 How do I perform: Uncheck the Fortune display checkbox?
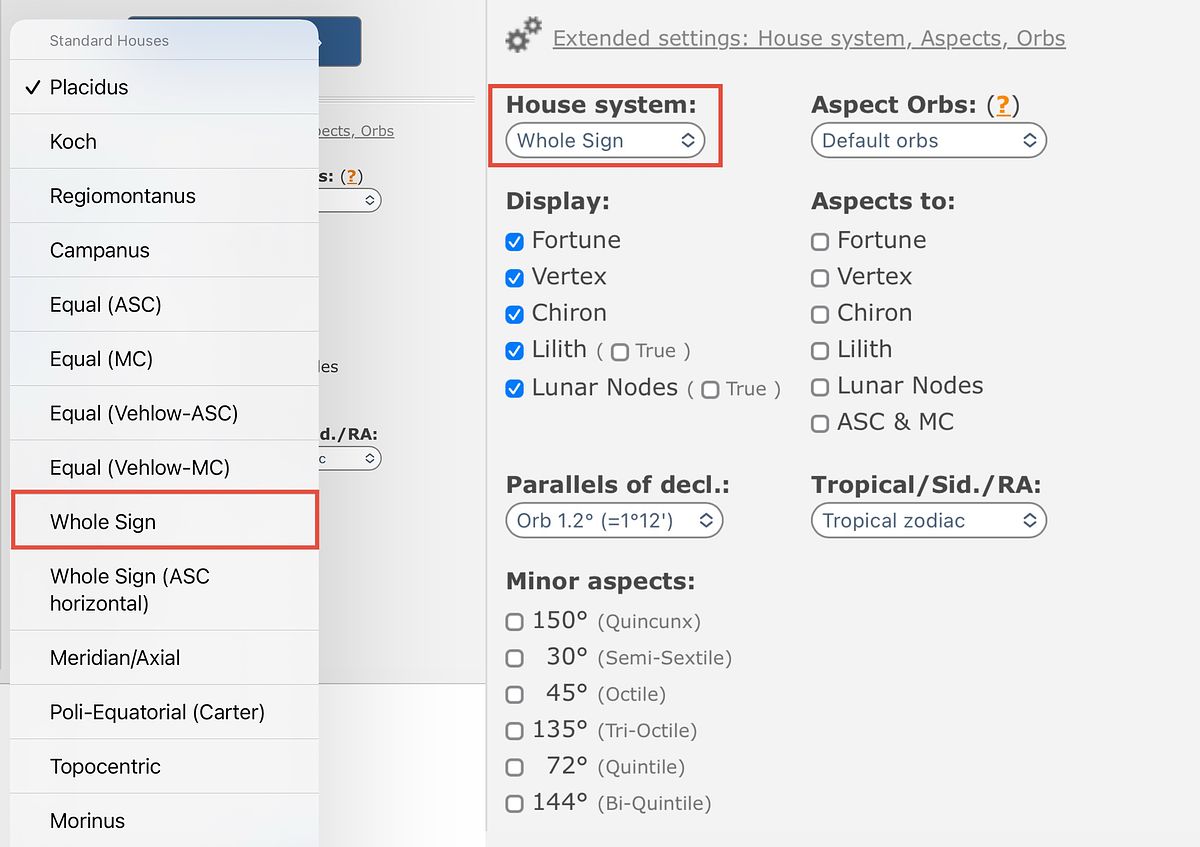tap(515, 241)
